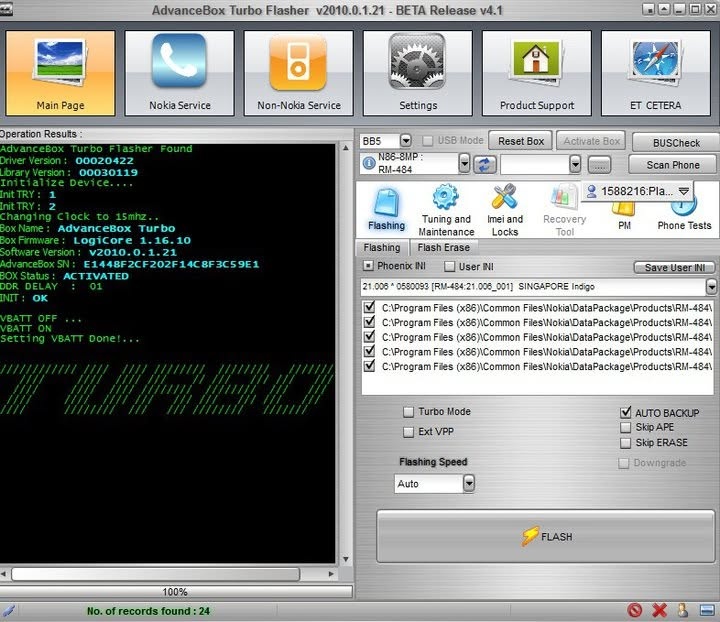Click the small browse dots button
This screenshot has height=622, width=720.
pyautogui.click(x=599, y=165)
